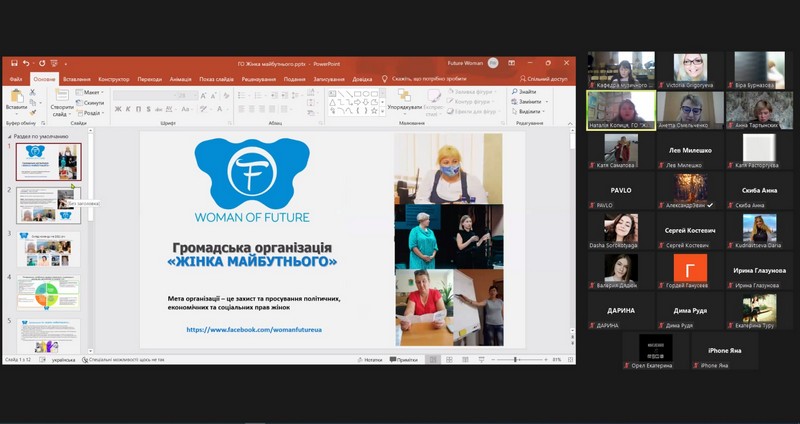The height and width of the screenshot is (424, 800).
Task: Click the text shadow S button
Action: click(x=148, y=109)
